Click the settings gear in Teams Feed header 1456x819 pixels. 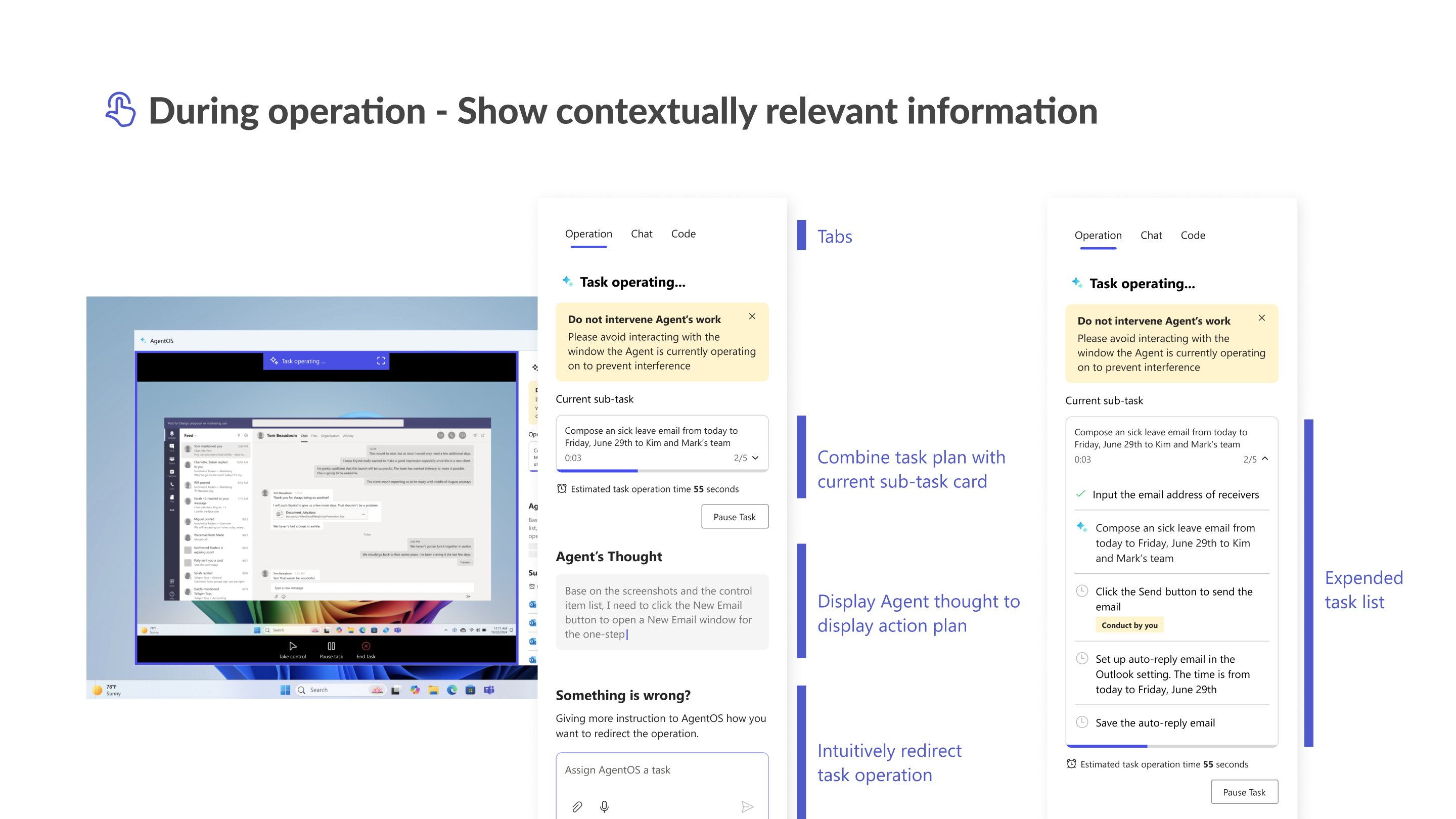[246, 435]
